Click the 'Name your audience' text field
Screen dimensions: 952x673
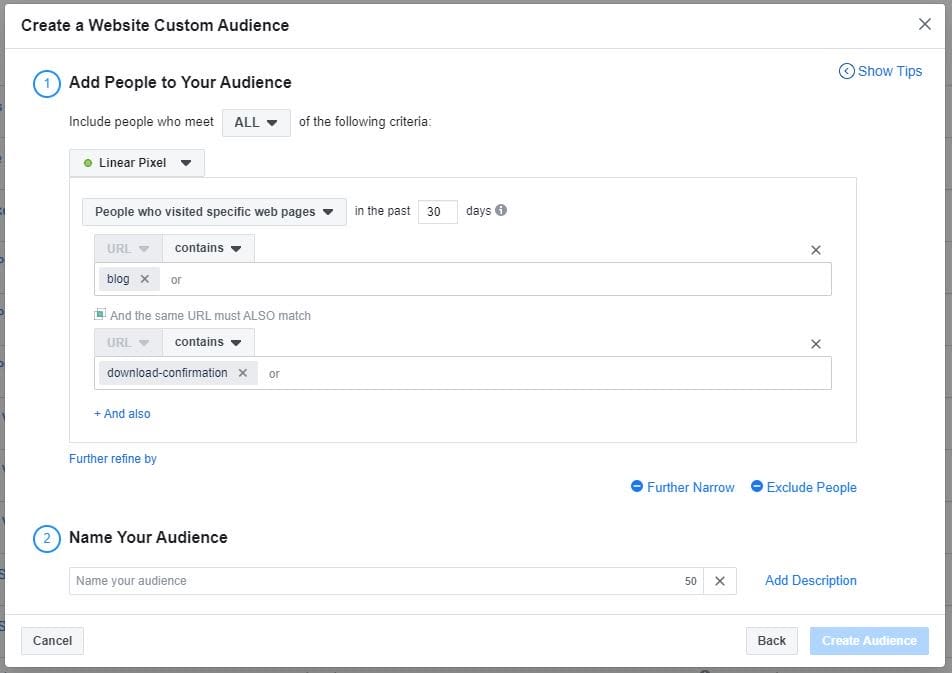386,581
